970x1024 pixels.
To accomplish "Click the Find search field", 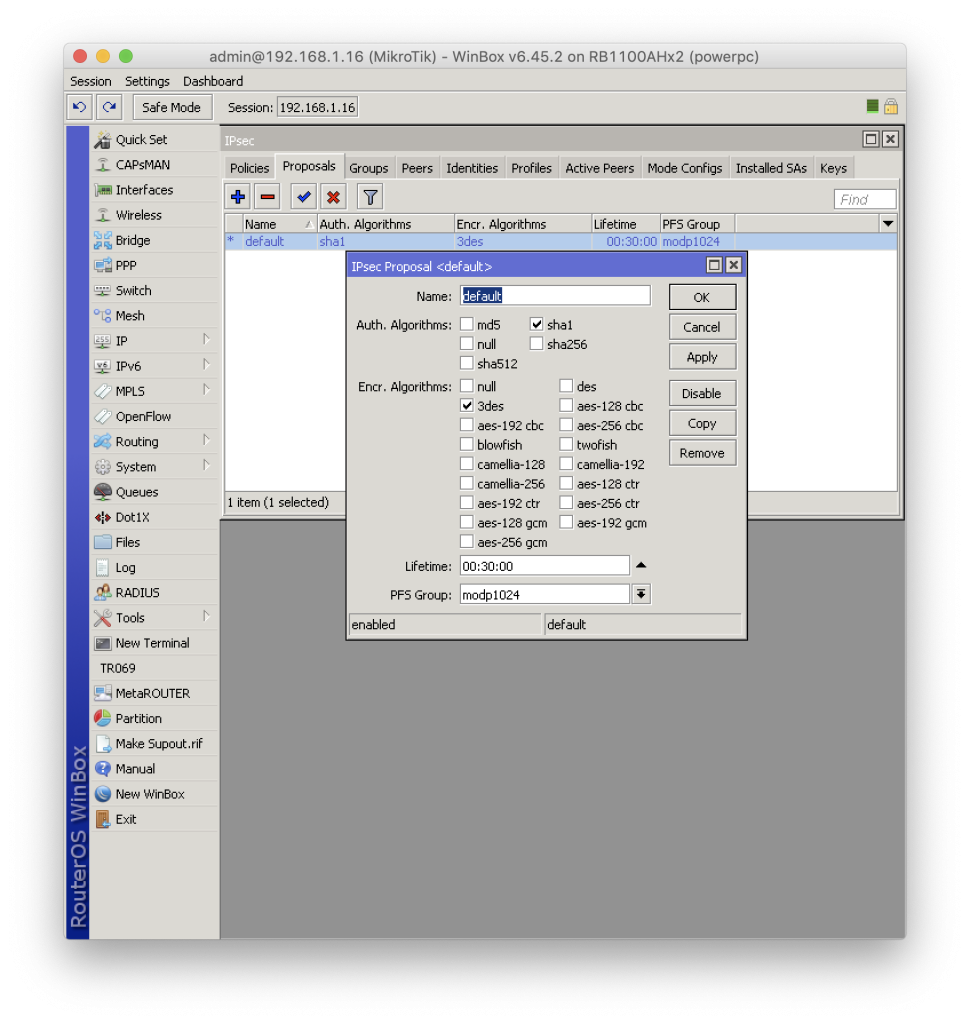I will [864, 200].
